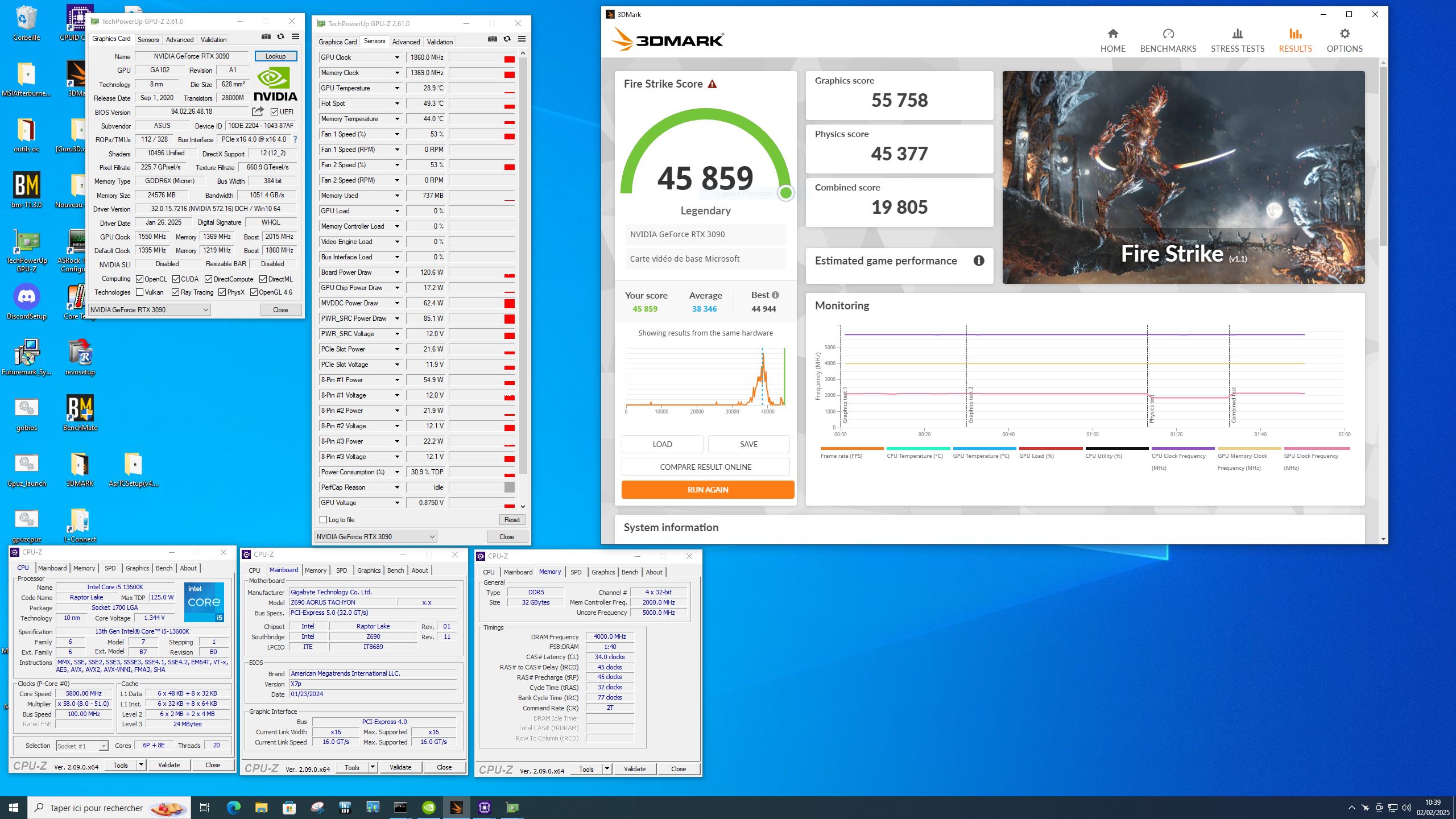Click RUN AGAIN in 3DMark
This screenshot has width=1456, height=819.
708,490
